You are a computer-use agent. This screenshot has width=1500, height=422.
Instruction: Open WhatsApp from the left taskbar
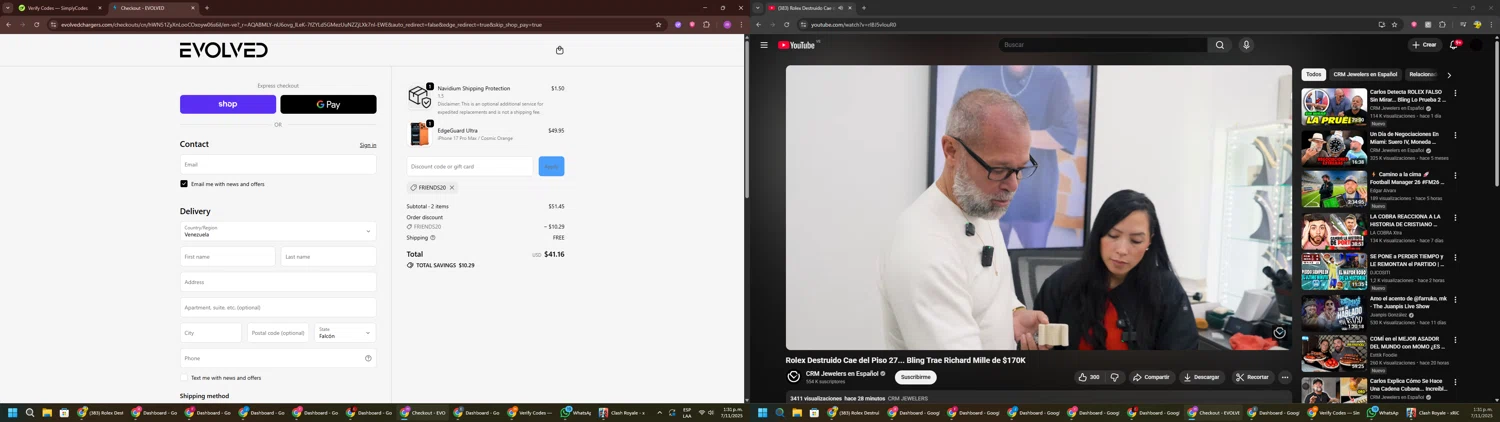(576, 412)
